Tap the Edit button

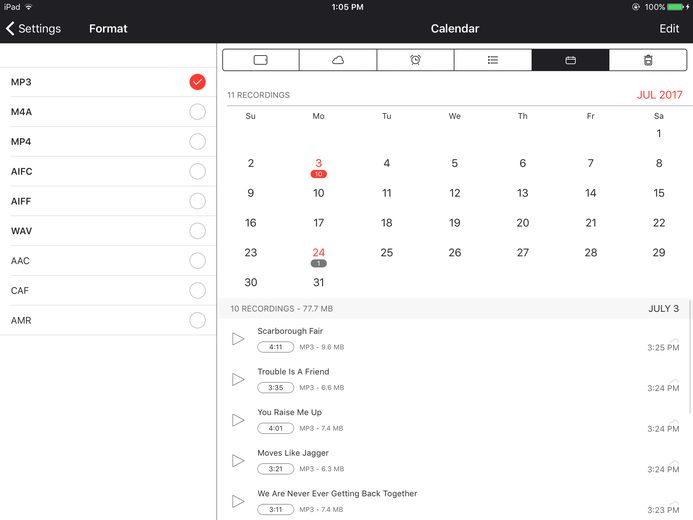point(669,29)
